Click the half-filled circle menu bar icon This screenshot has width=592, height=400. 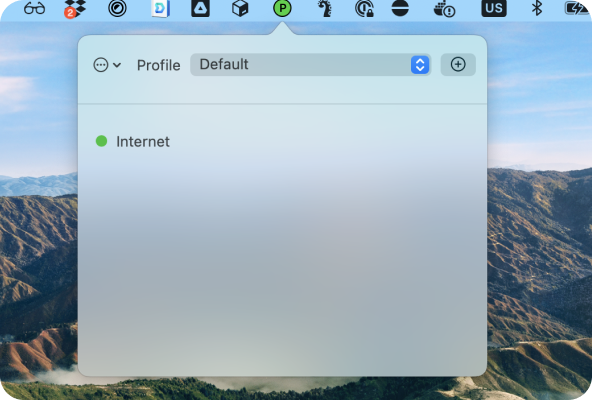[x=400, y=8]
